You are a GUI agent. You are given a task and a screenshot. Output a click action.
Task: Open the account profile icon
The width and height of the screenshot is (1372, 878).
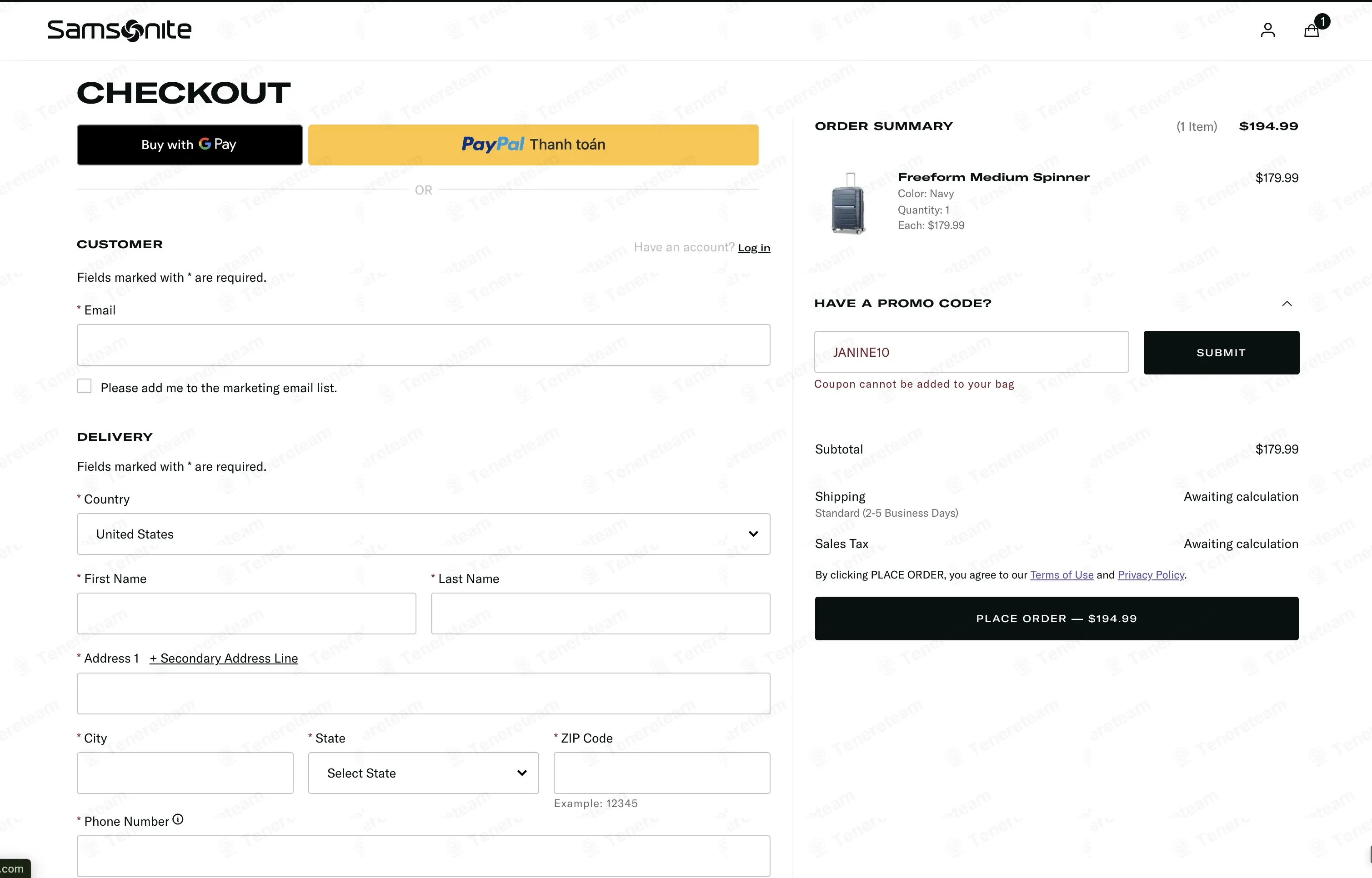[x=1267, y=30]
